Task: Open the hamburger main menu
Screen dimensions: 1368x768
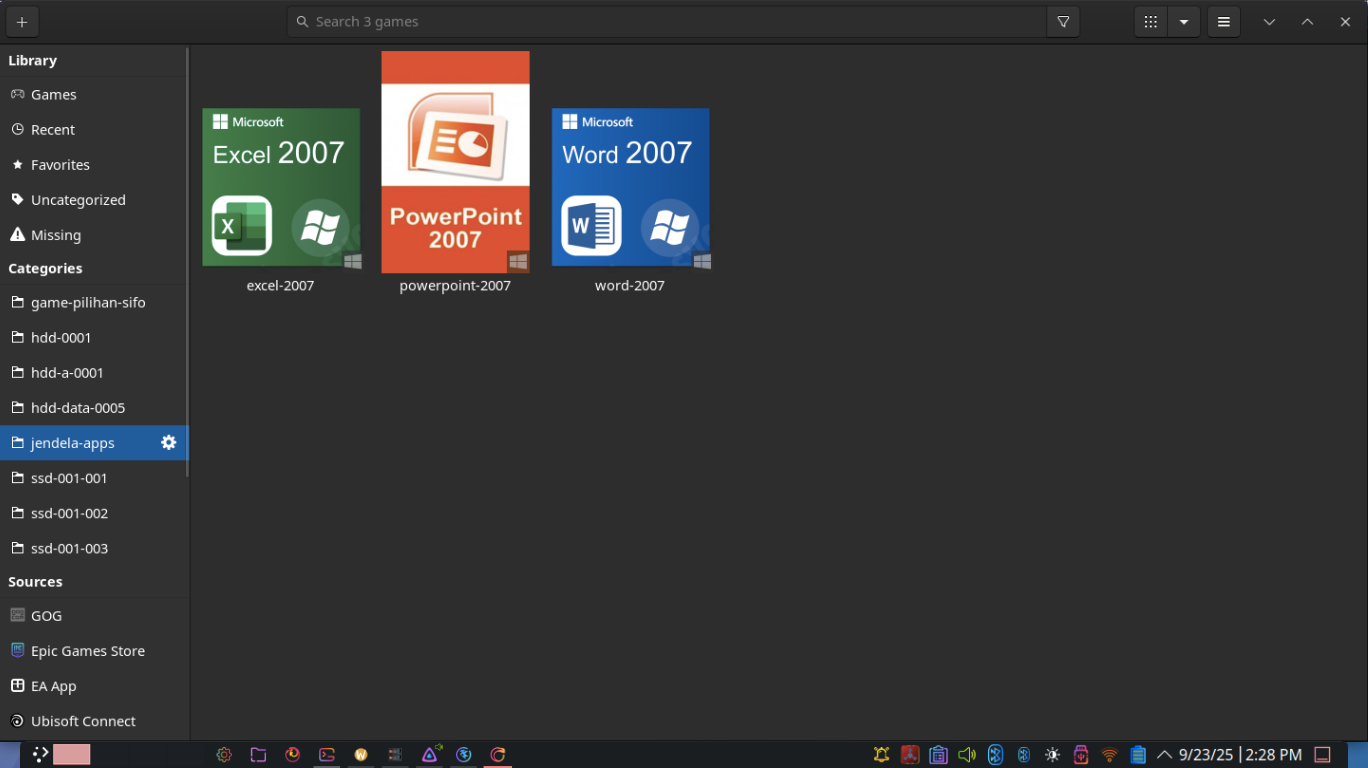Action: click(1224, 22)
